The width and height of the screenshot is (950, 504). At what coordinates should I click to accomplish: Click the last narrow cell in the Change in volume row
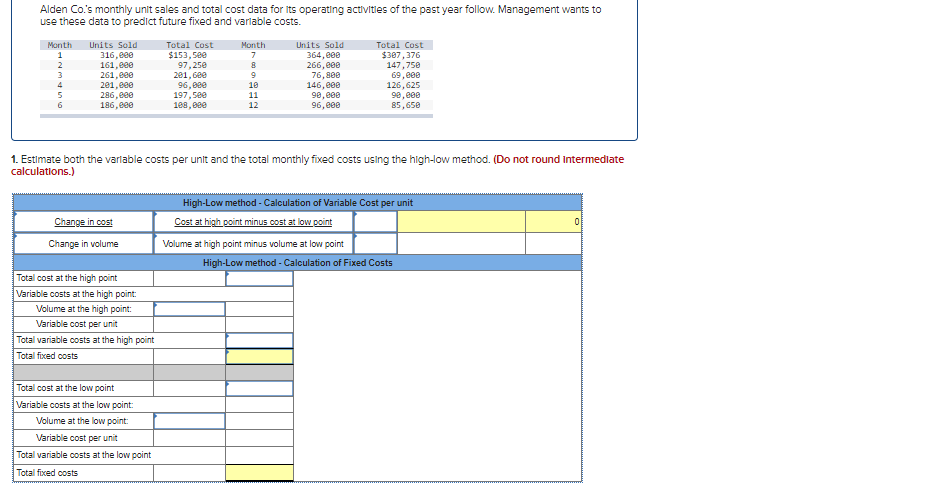[553, 244]
